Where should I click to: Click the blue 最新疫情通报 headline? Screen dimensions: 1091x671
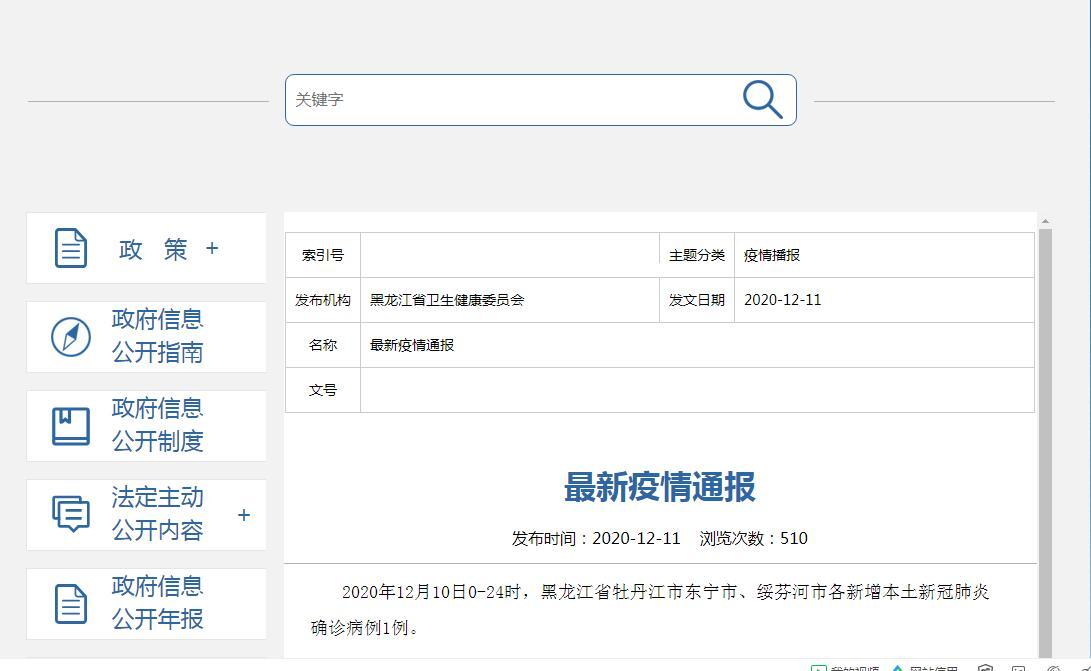(660, 488)
